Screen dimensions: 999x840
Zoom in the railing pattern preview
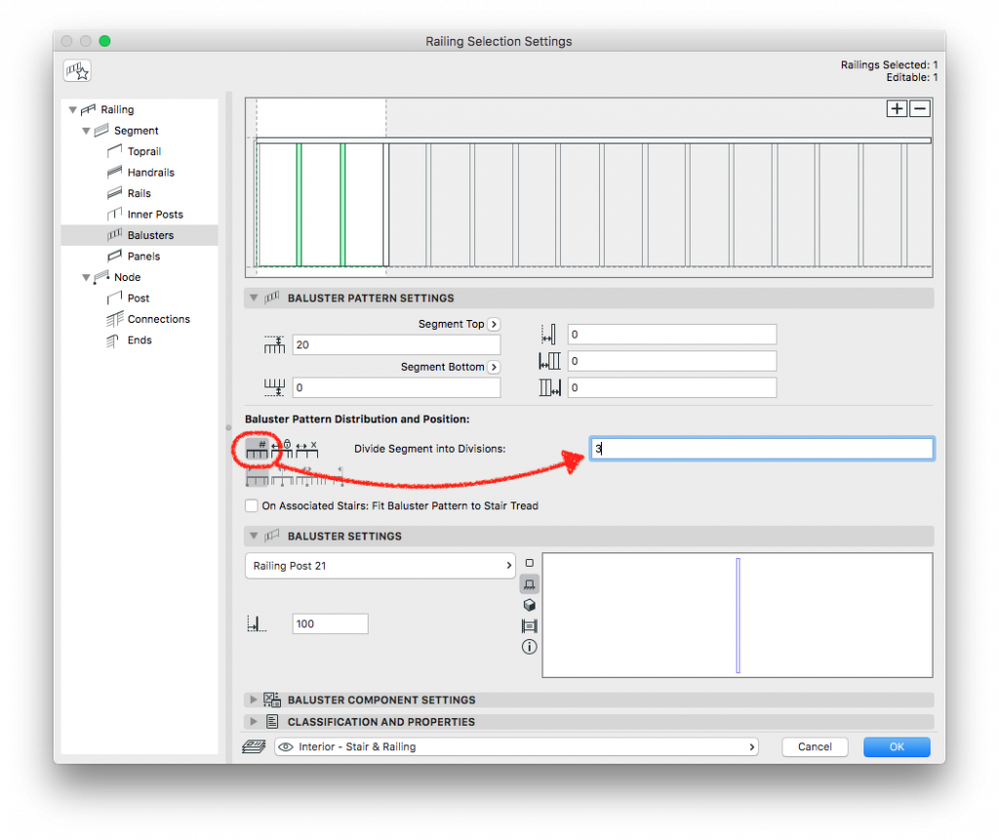896,108
